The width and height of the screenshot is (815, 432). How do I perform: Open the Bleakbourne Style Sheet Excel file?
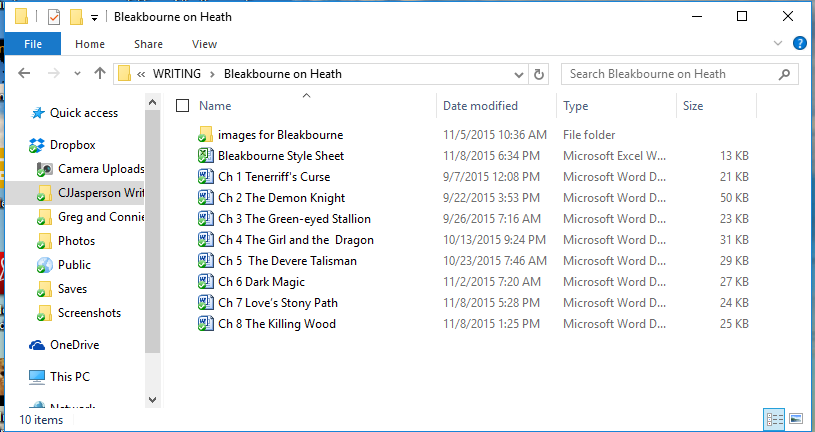click(280, 156)
